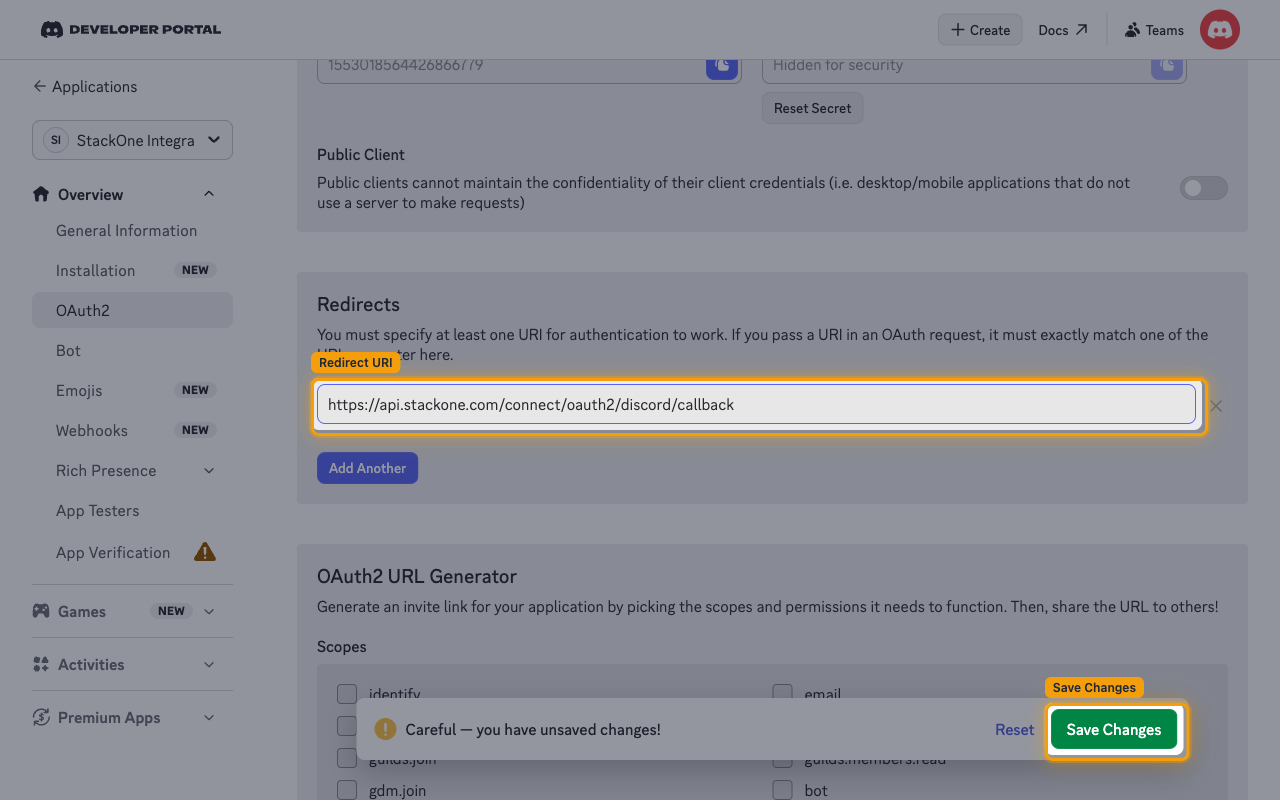Image resolution: width=1280 pixels, height=800 pixels.
Task: Click NEW badge beside Webhooks
Action: click(195, 430)
